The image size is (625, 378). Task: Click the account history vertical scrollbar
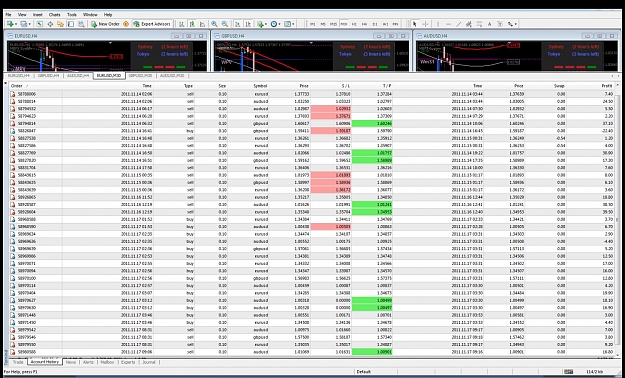pyautogui.click(x=618, y=219)
